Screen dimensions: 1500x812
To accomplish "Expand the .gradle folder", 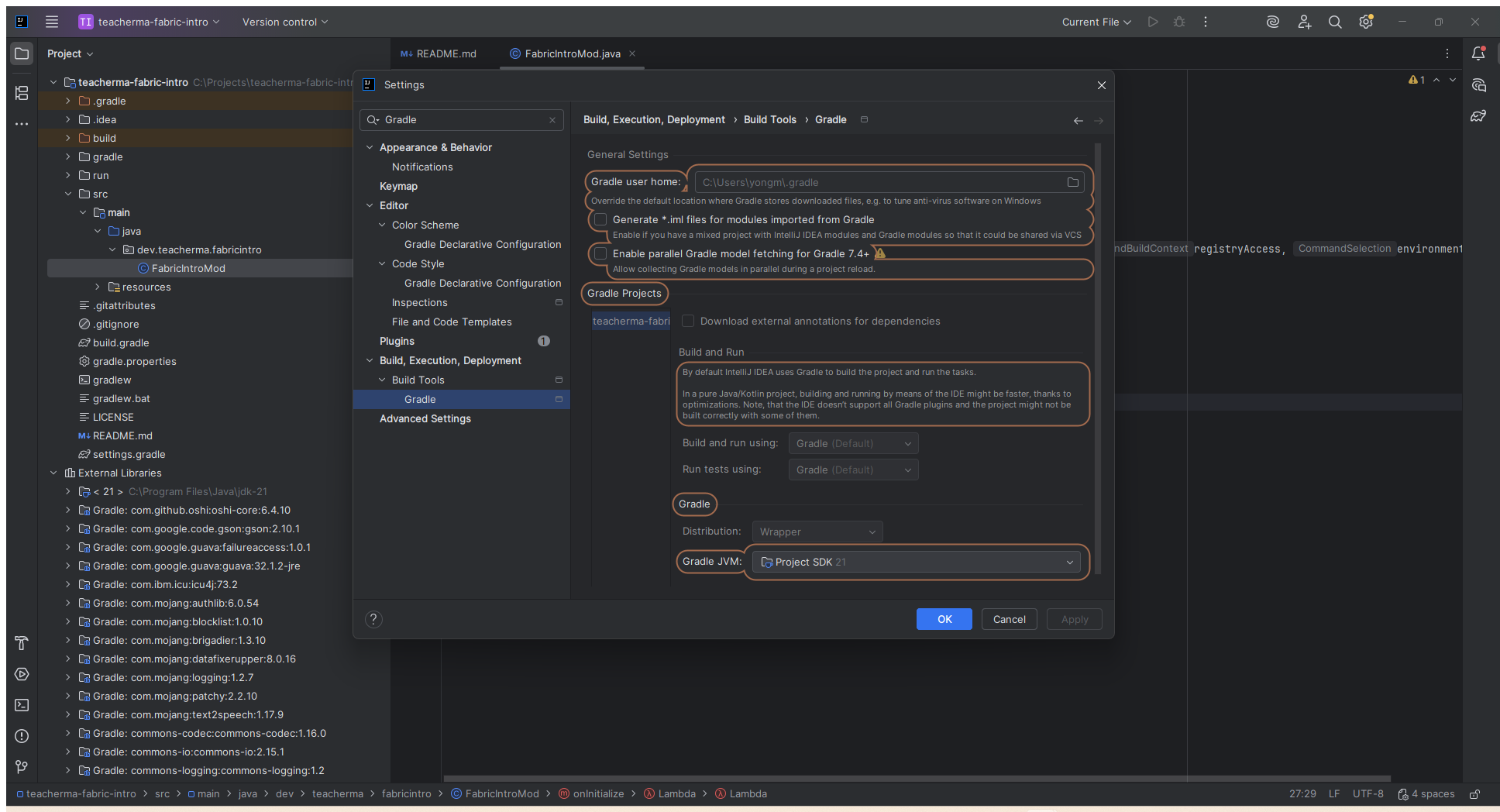I will coord(67,101).
